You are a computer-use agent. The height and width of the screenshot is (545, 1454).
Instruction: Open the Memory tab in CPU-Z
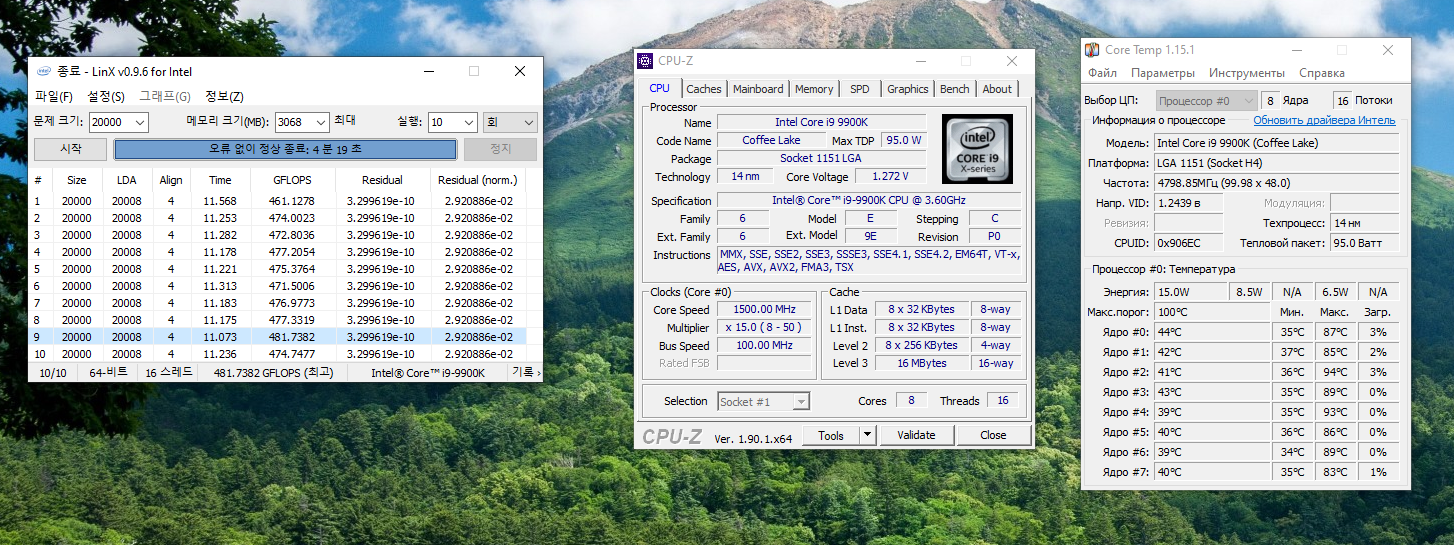click(x=814, y=89)
